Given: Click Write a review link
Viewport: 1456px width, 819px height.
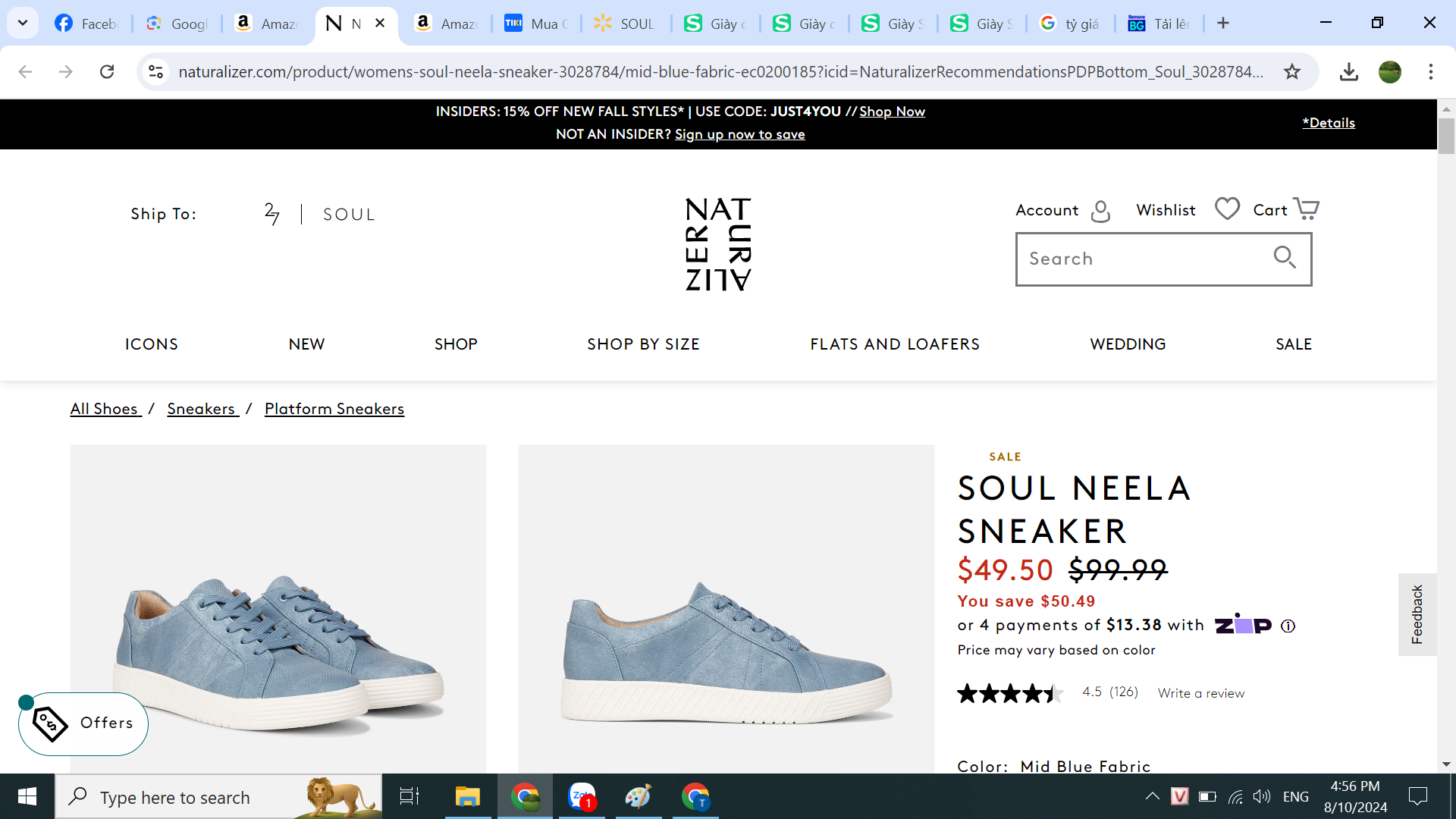Looking at the screenshot, I should (1200, 693).
